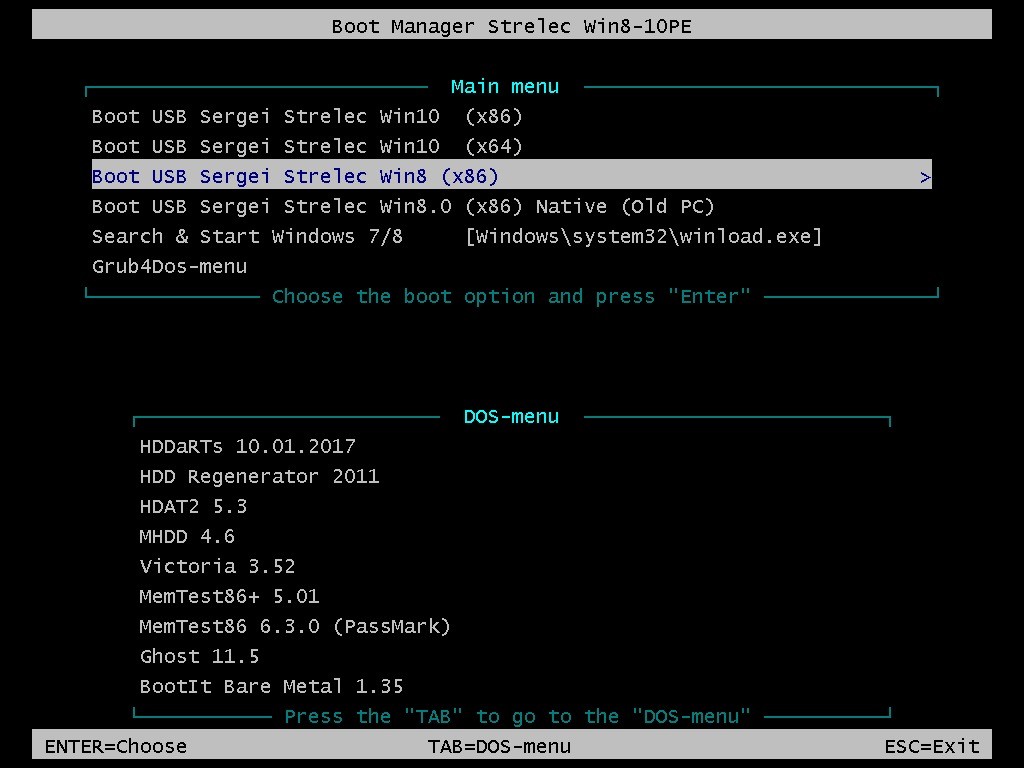Image resolution: width=1024 pixels, height=768 pixels.
Task: Open the Grub4Dos-menu entry
Action: (x=169, y=266)
